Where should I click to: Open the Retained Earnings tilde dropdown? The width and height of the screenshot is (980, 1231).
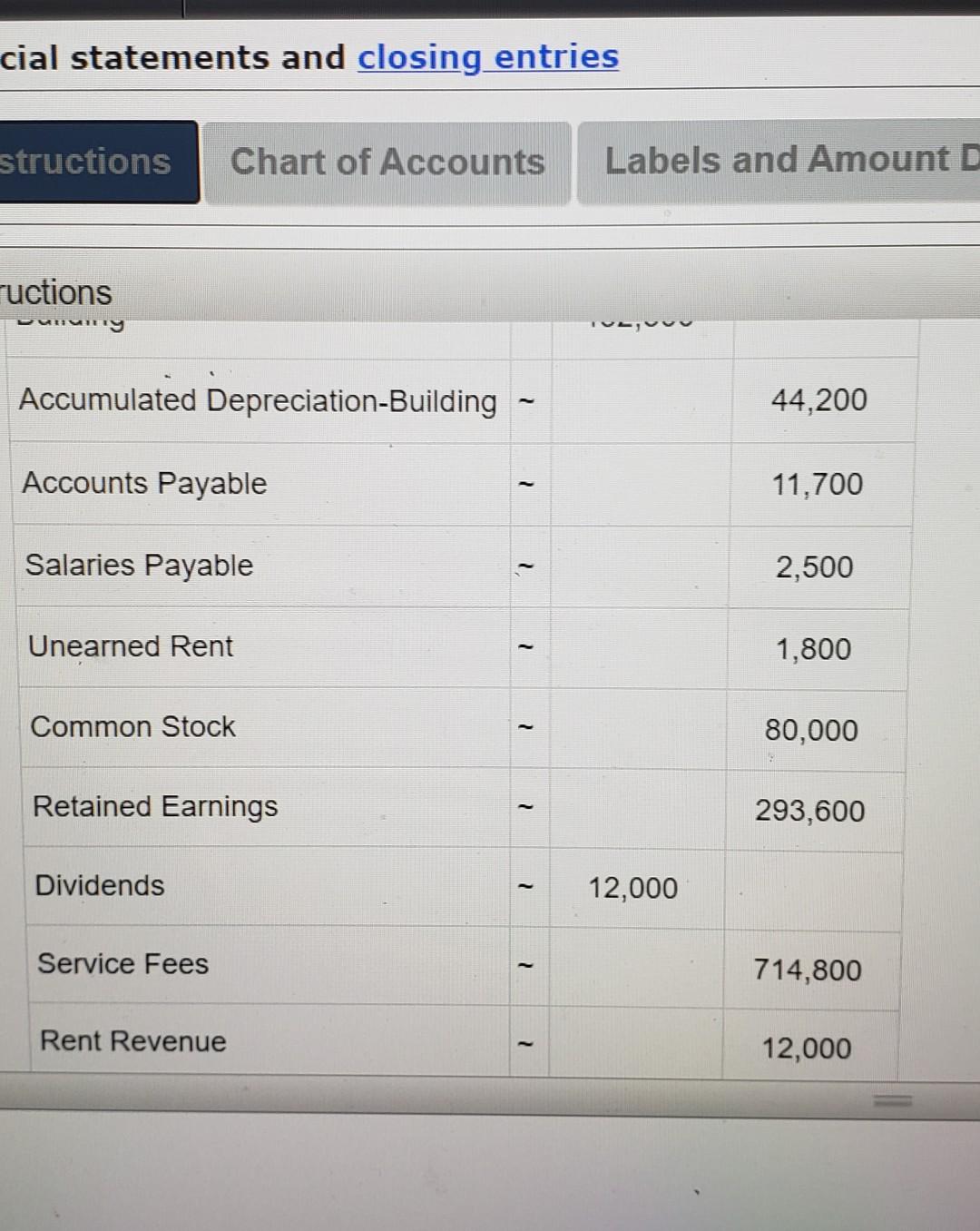[x=526, y=806]
